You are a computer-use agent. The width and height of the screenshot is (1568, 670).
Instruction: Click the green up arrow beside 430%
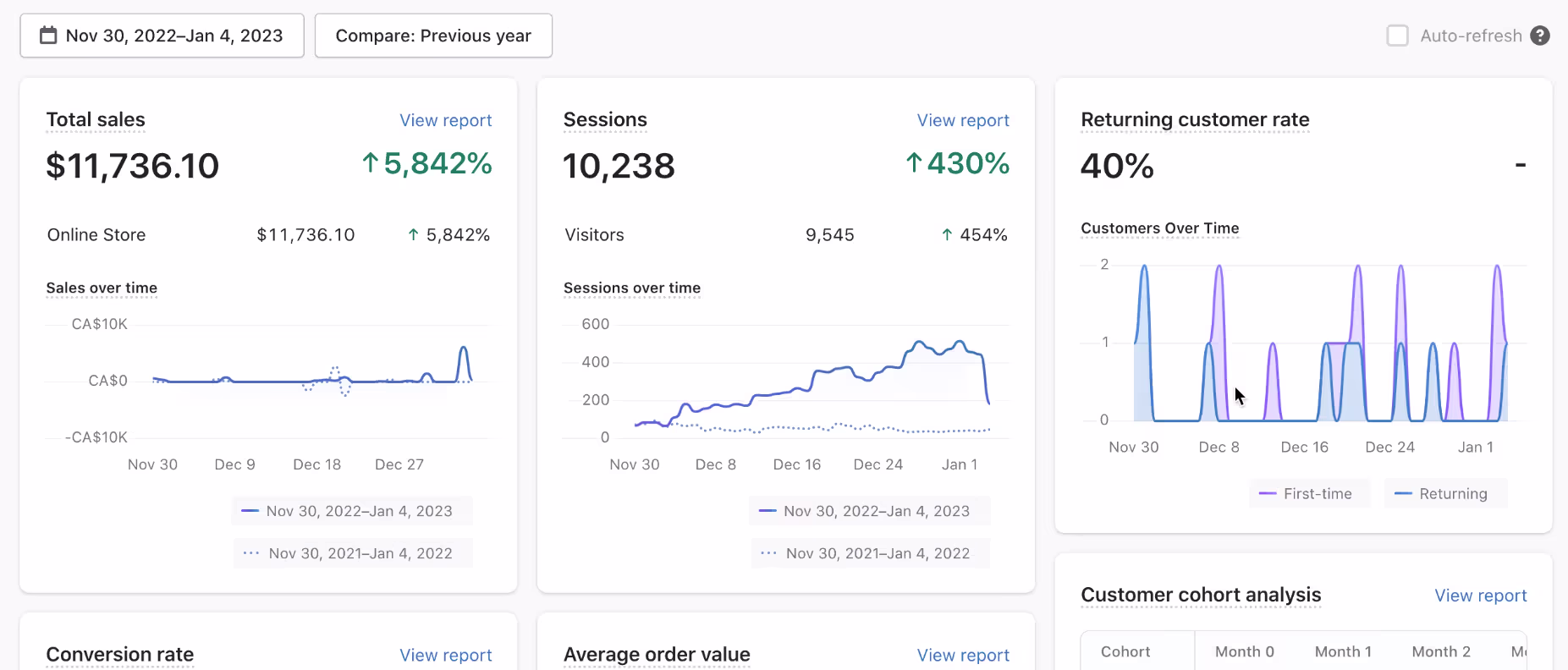point(913,162)
